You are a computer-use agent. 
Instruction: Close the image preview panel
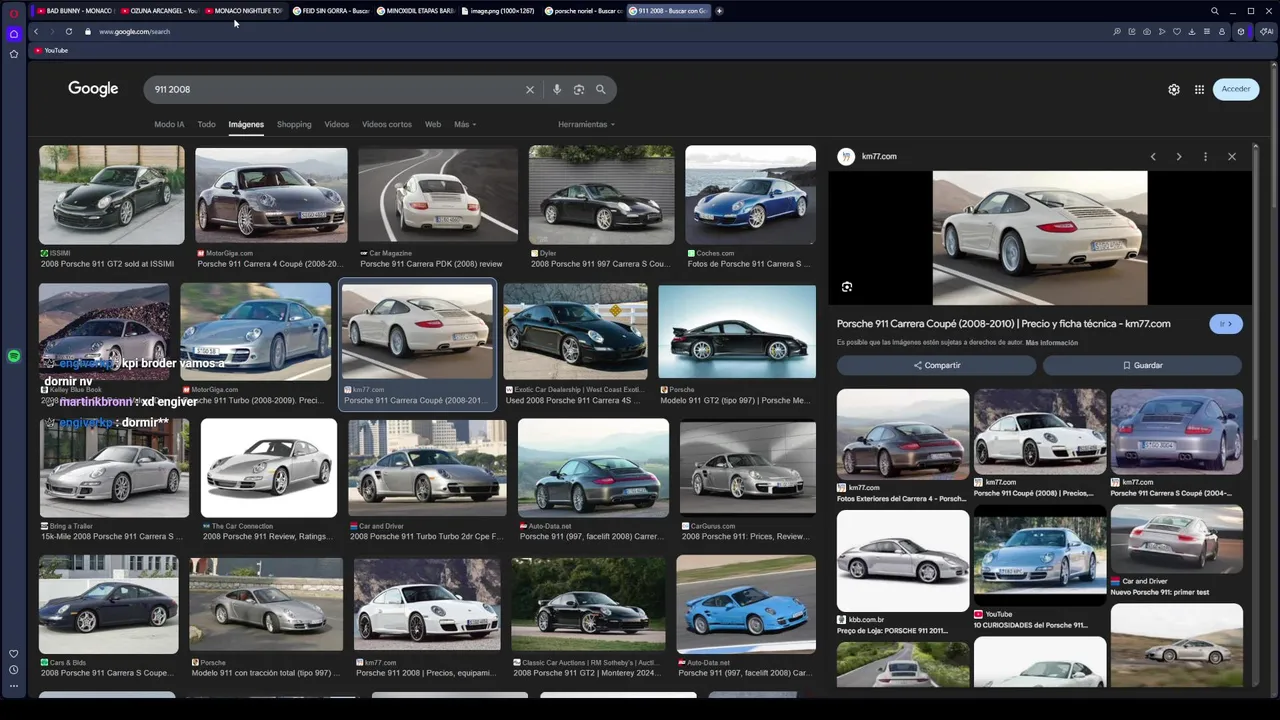coord(1232,156)
